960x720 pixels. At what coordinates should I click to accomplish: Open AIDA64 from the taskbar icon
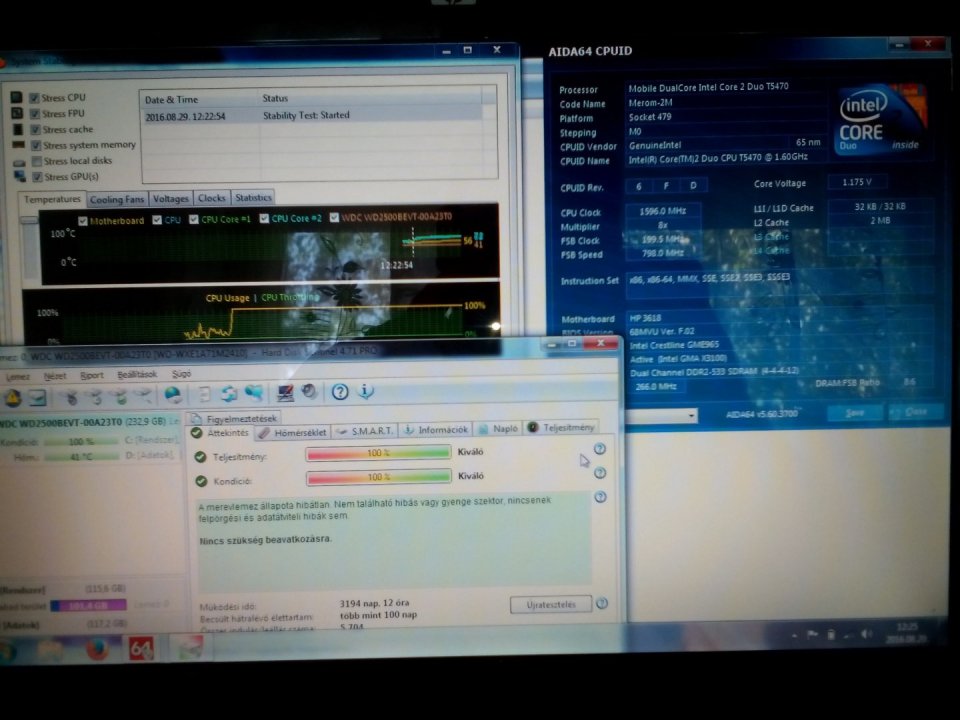[x=141, y=648]
